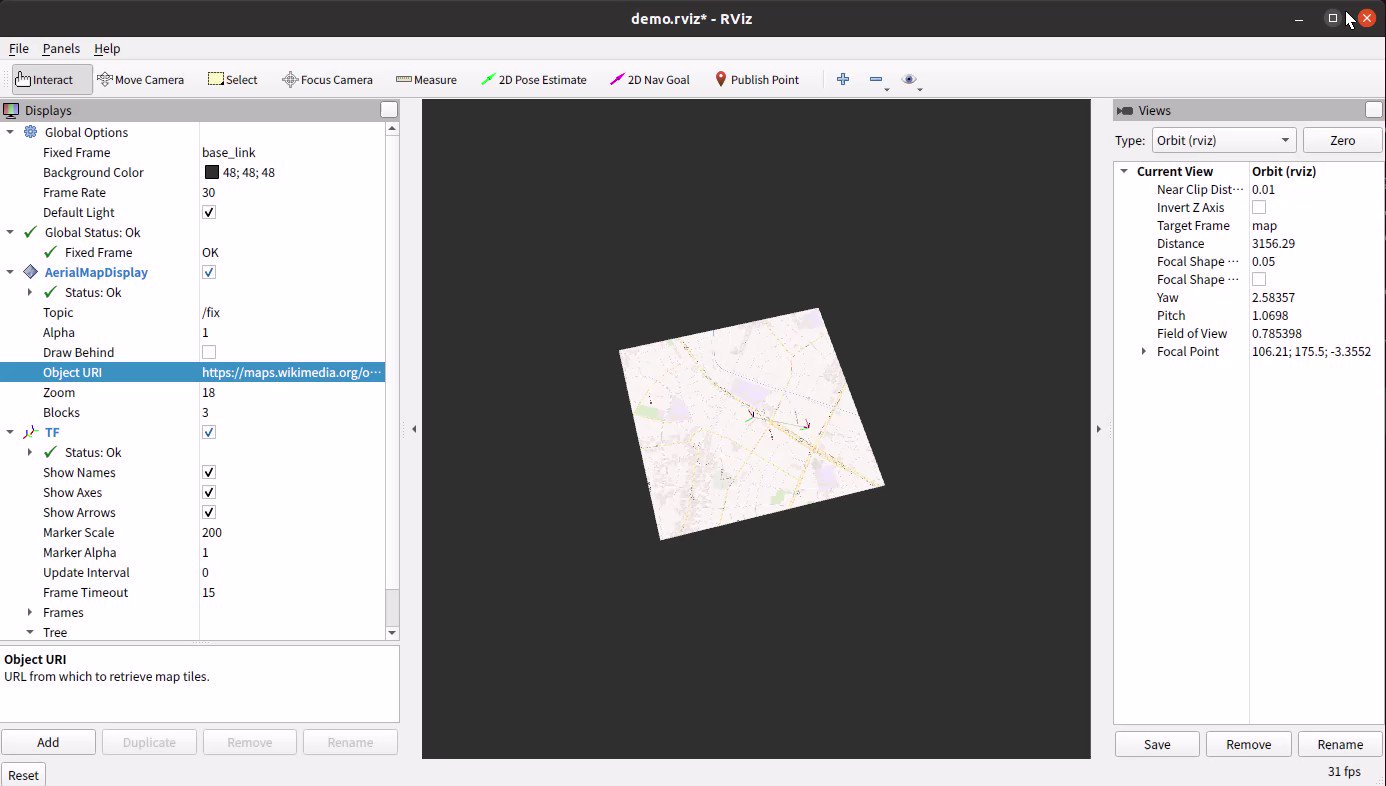Activate the Publish Point tool

(756, 79)
